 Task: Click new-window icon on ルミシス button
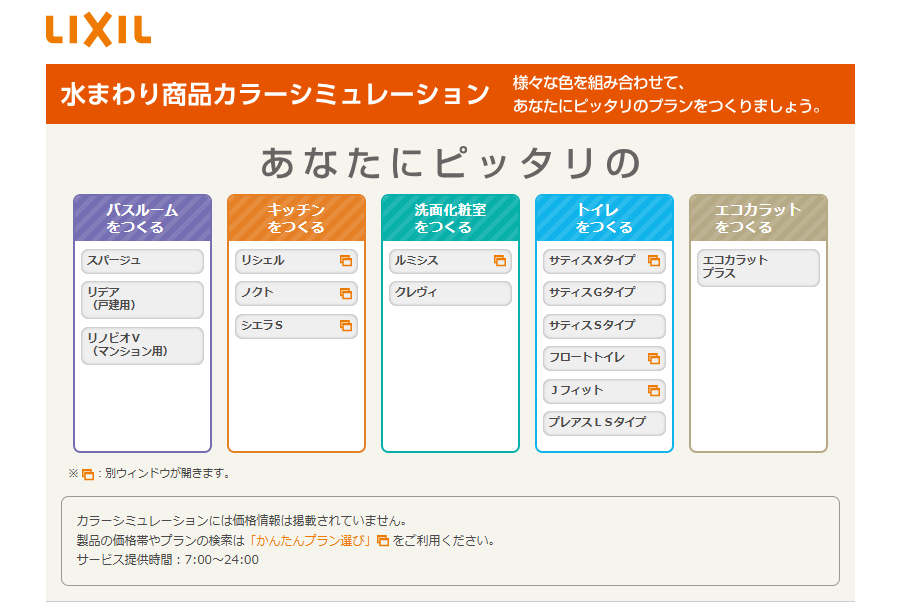pyautogui.click(x=500, y=261)
